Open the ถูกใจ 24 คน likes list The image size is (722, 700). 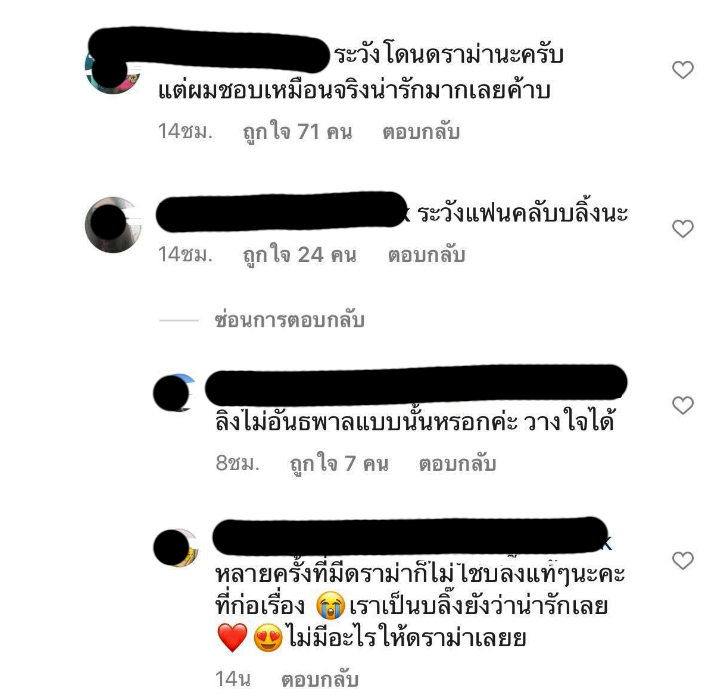click(300, 255)
